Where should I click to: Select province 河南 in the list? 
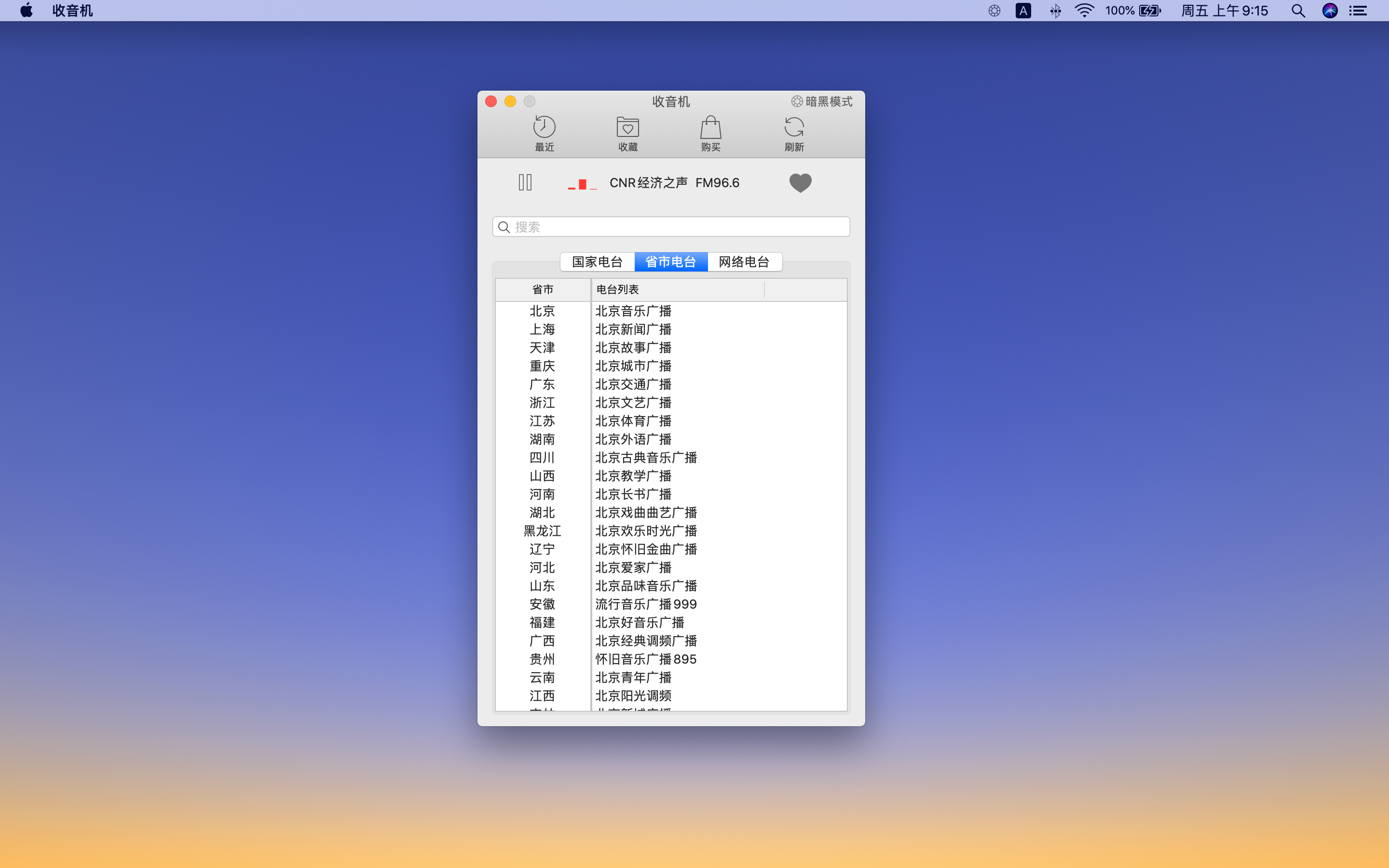[x=543, y=495]
